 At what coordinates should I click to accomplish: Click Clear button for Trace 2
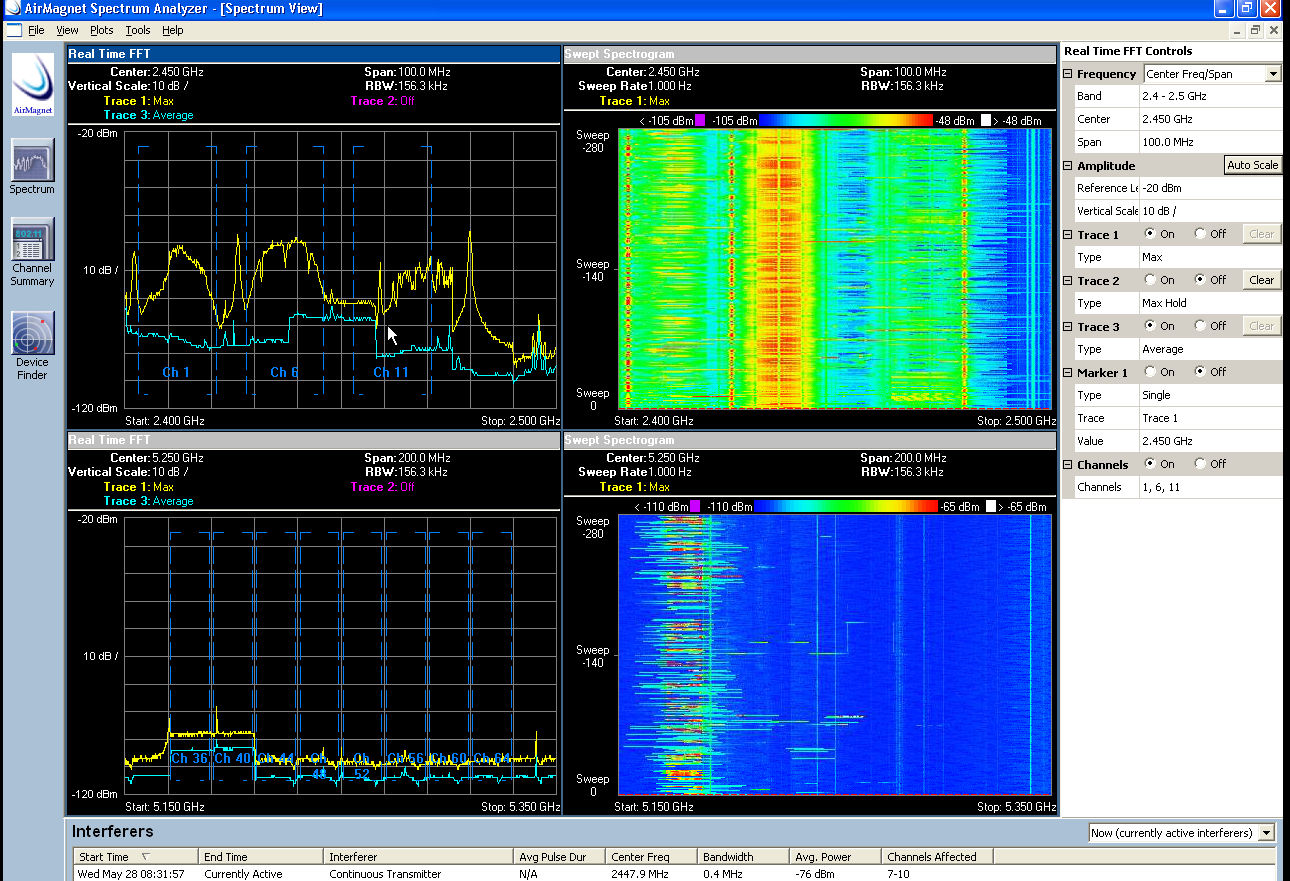click(x=1262, y=280)
